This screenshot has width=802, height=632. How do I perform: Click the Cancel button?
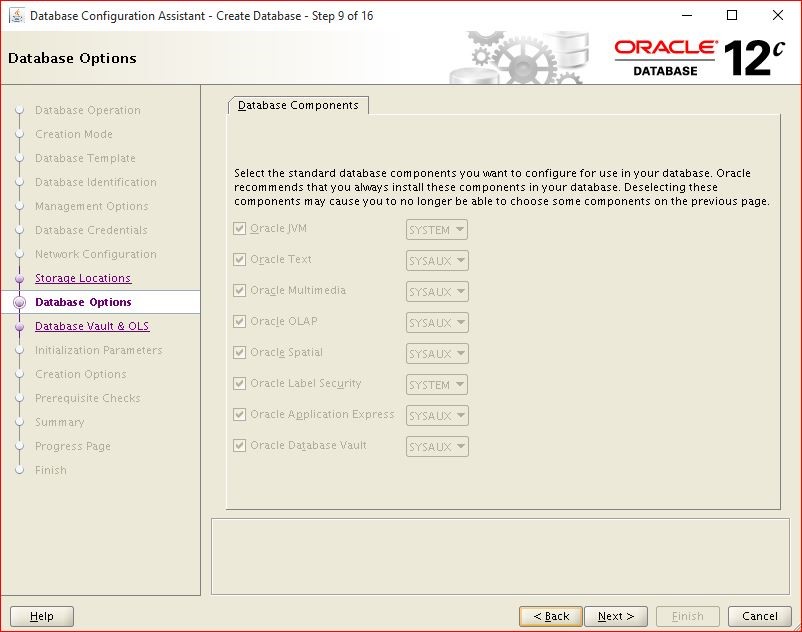760,616
